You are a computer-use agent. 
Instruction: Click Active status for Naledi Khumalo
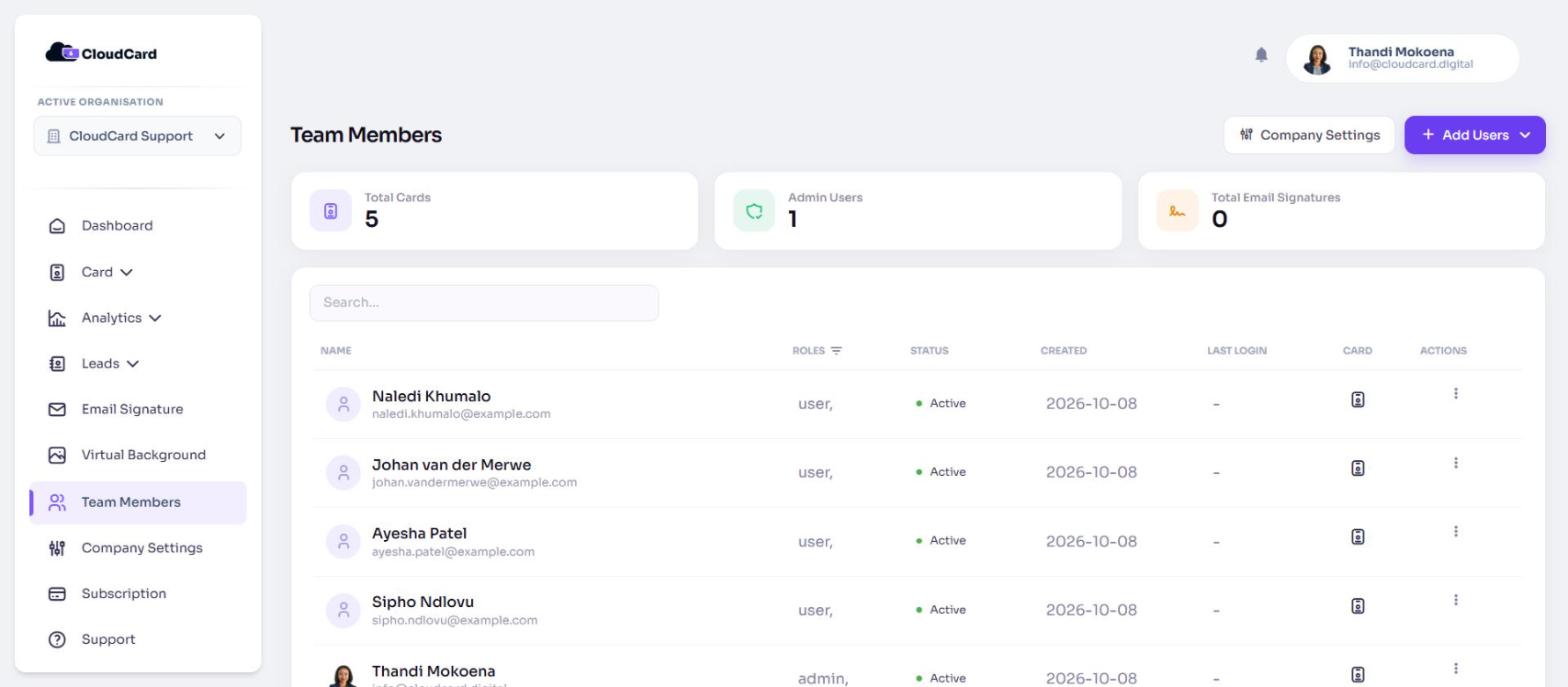point(941,404)
